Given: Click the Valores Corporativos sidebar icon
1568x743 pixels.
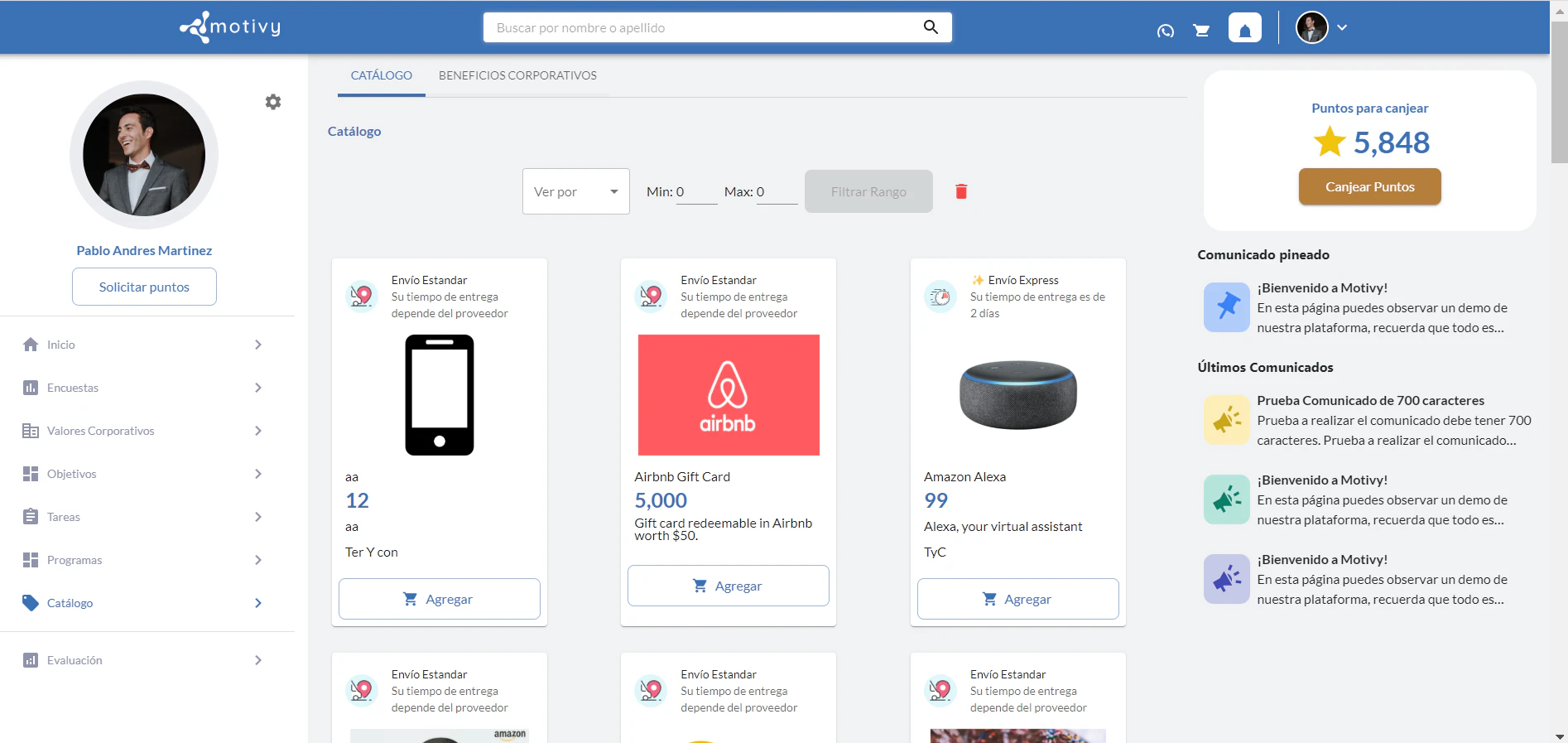Looking at the screenshot, I should pos(31,431).
